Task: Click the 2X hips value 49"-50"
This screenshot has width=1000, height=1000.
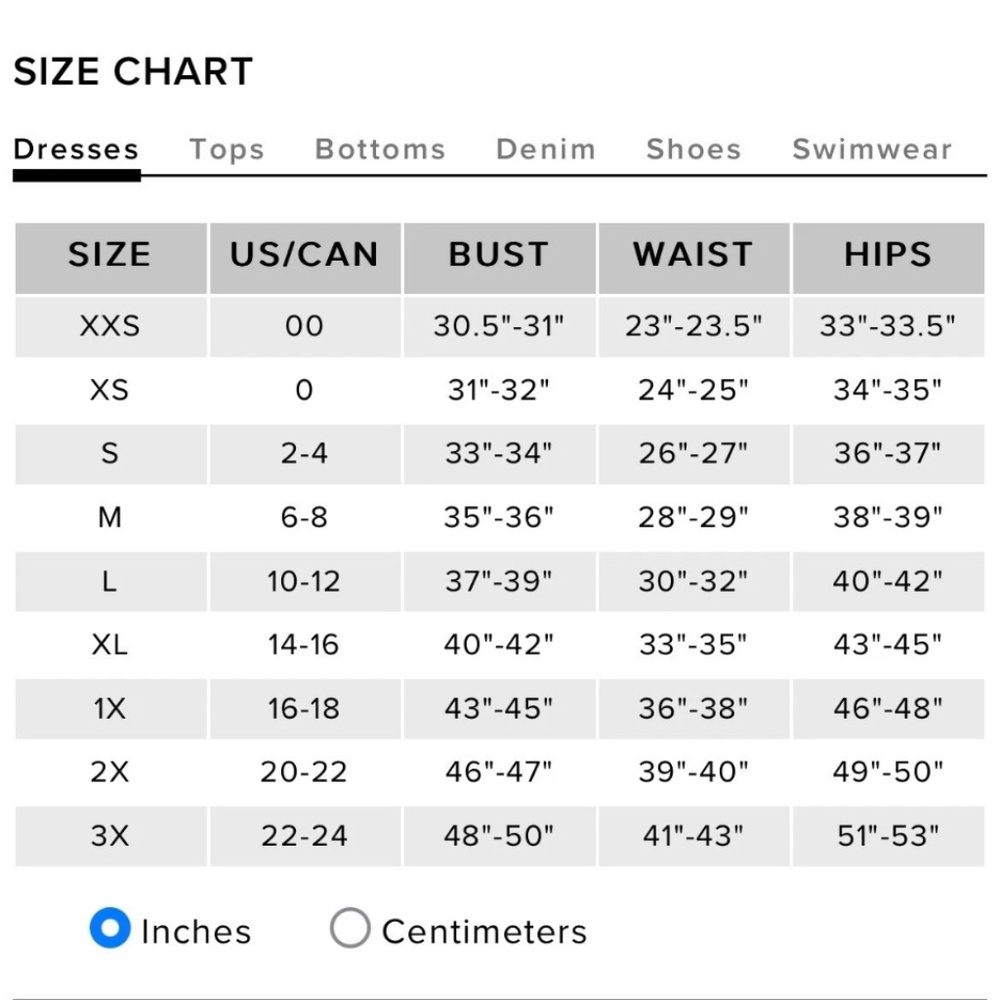Action: 888,772
